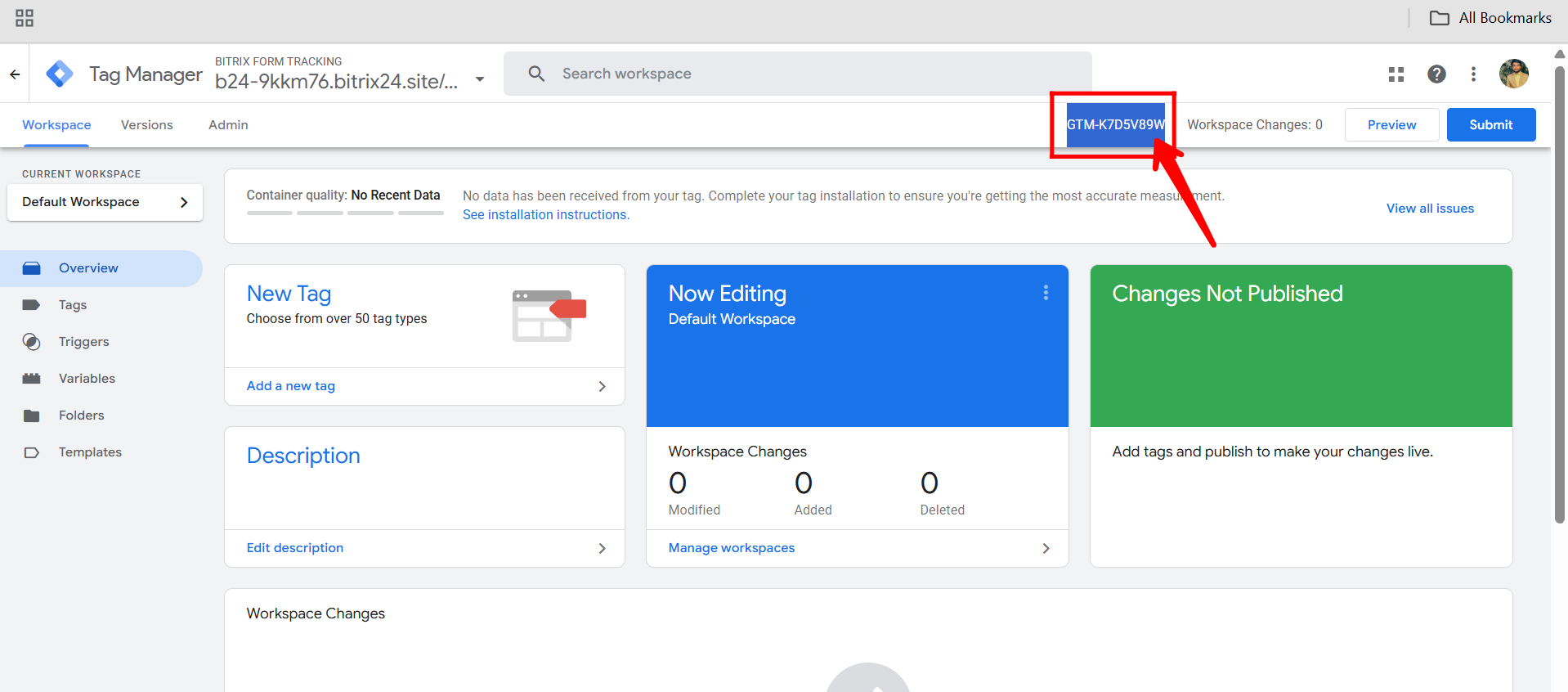The width and height of the screenshot is (1568, 692).
Task: Open Now Editing card three-dot menu
Action: coord(1046,293)
